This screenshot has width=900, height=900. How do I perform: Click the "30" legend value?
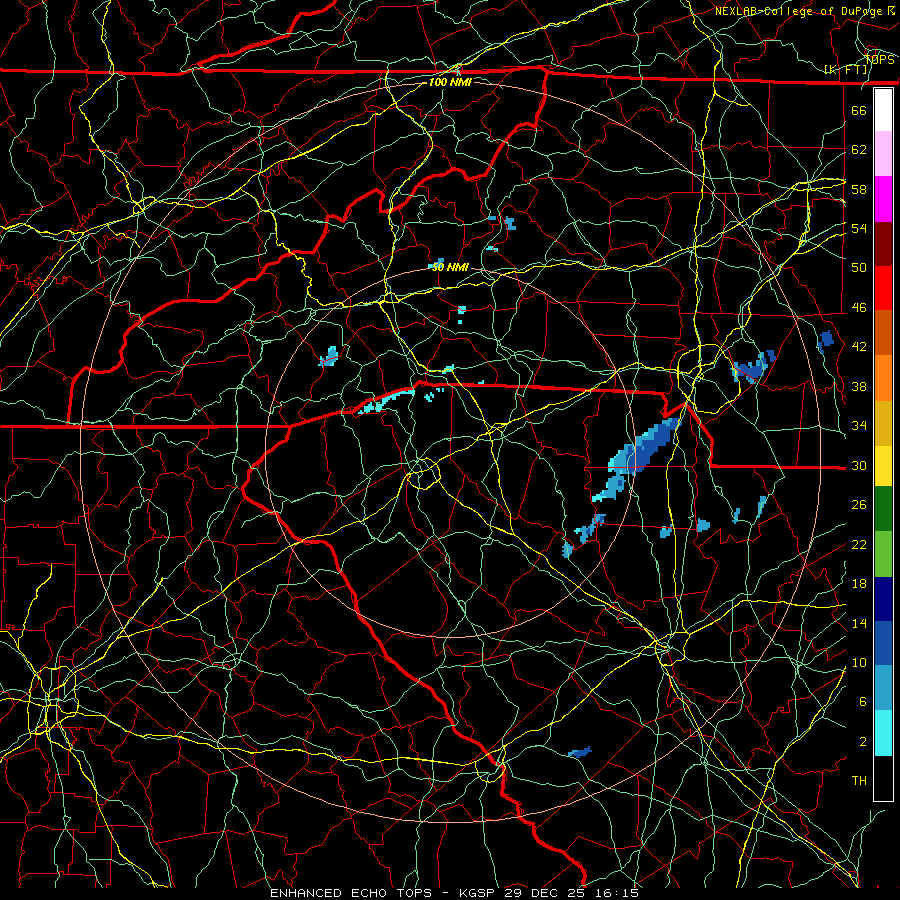point(859,465)
